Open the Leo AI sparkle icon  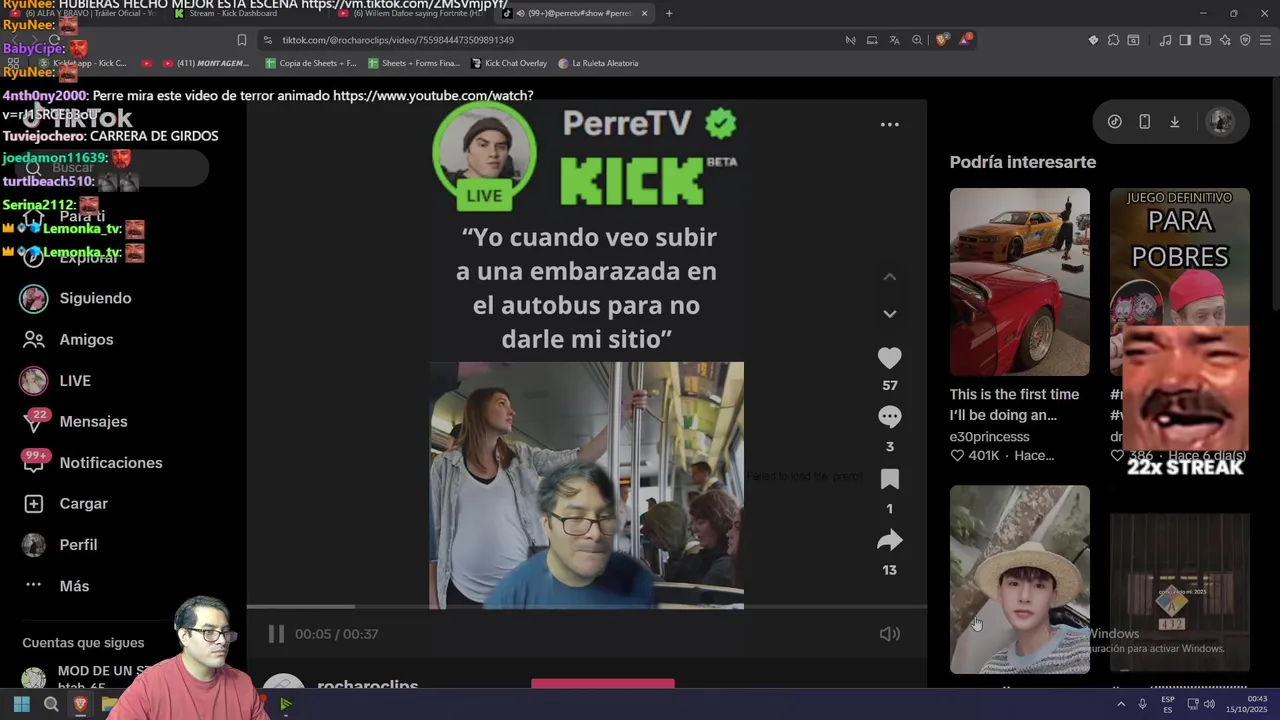tap(1225, 40)
